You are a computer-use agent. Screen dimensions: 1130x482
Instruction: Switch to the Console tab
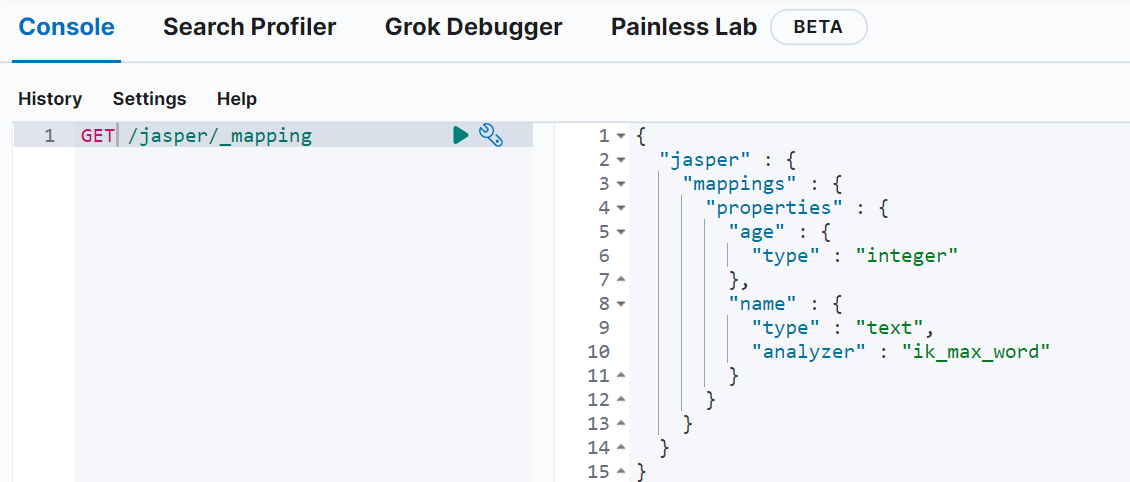(x=67, y=27)
